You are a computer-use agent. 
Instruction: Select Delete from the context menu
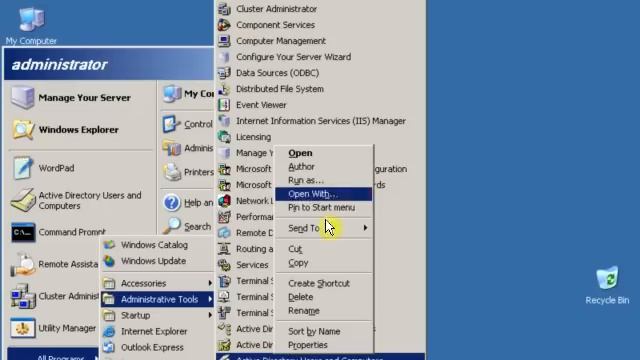[324, 297]
